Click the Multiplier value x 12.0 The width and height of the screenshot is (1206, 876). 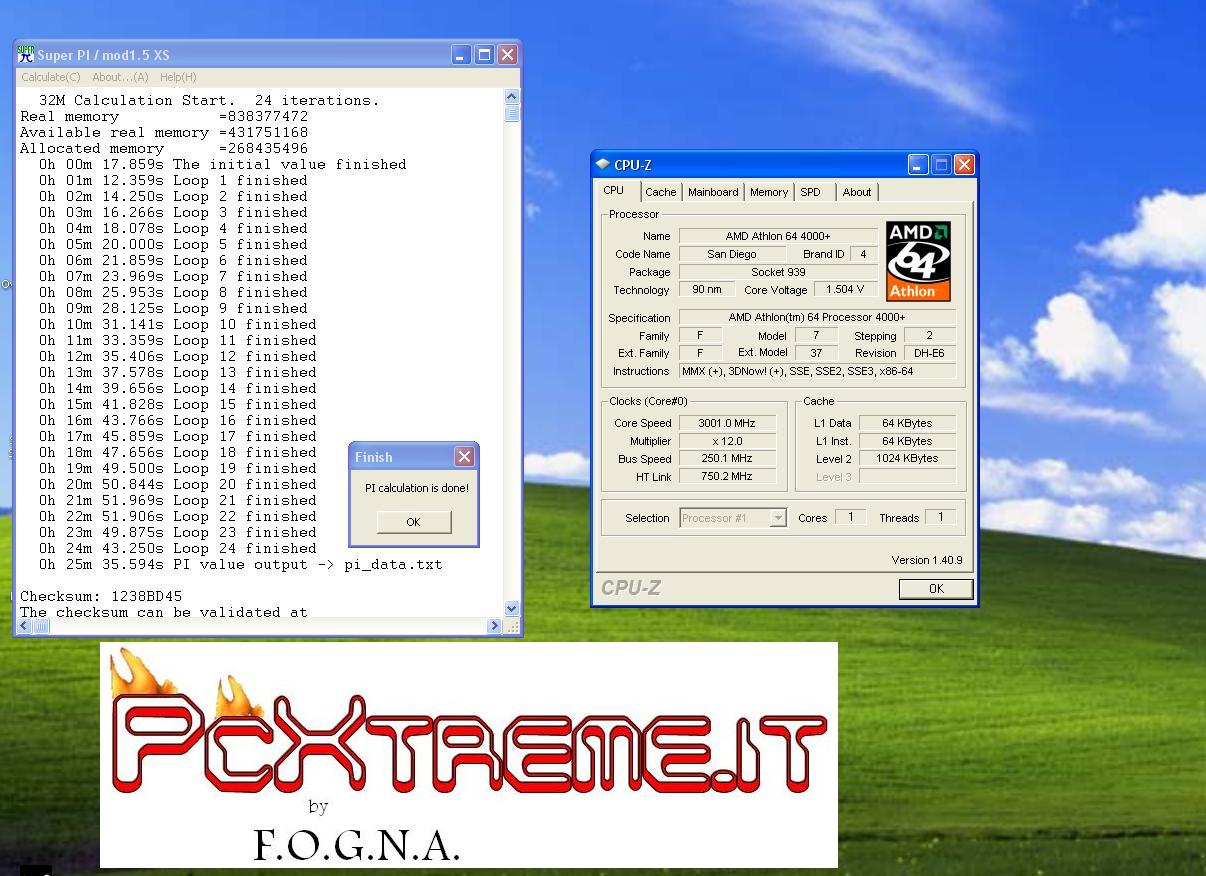(727, 441)
